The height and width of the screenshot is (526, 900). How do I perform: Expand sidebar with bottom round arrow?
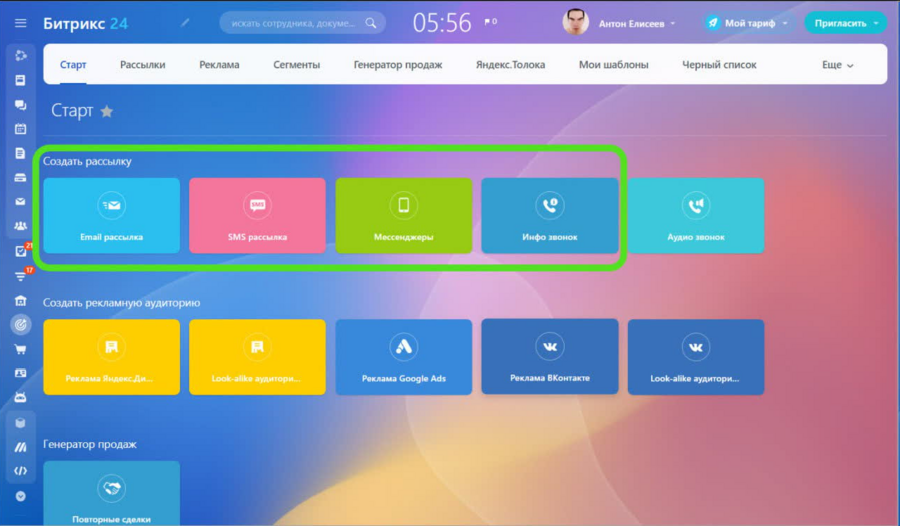point(21,496)
